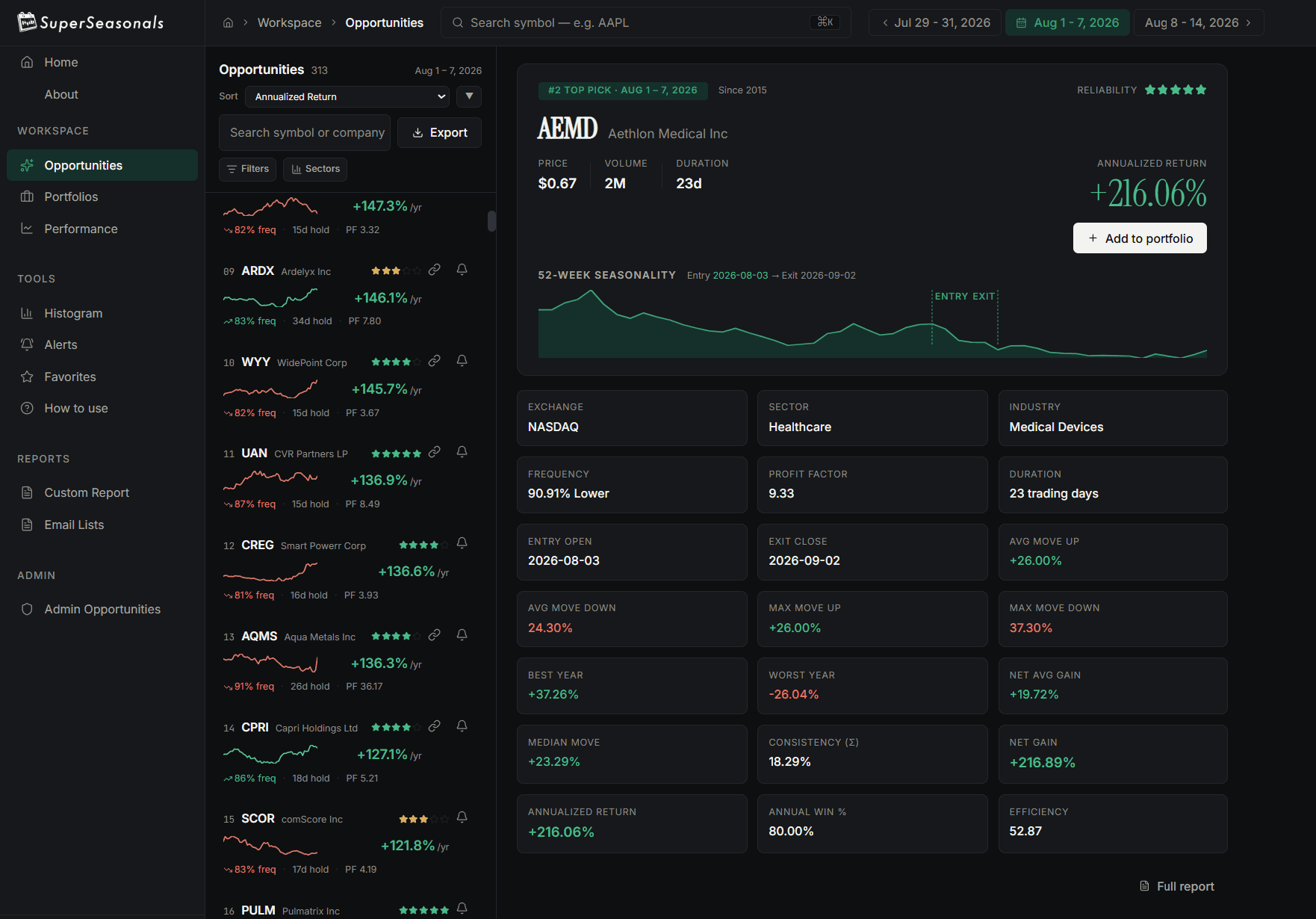
Task: Click the Search symbol or company field
Action: point(305,132)
